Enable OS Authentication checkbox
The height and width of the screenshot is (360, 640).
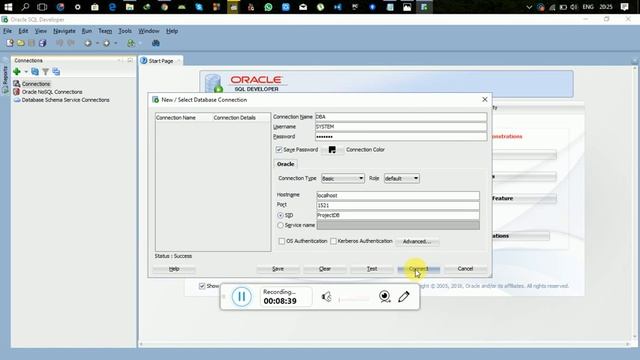[x=282, y=241]
